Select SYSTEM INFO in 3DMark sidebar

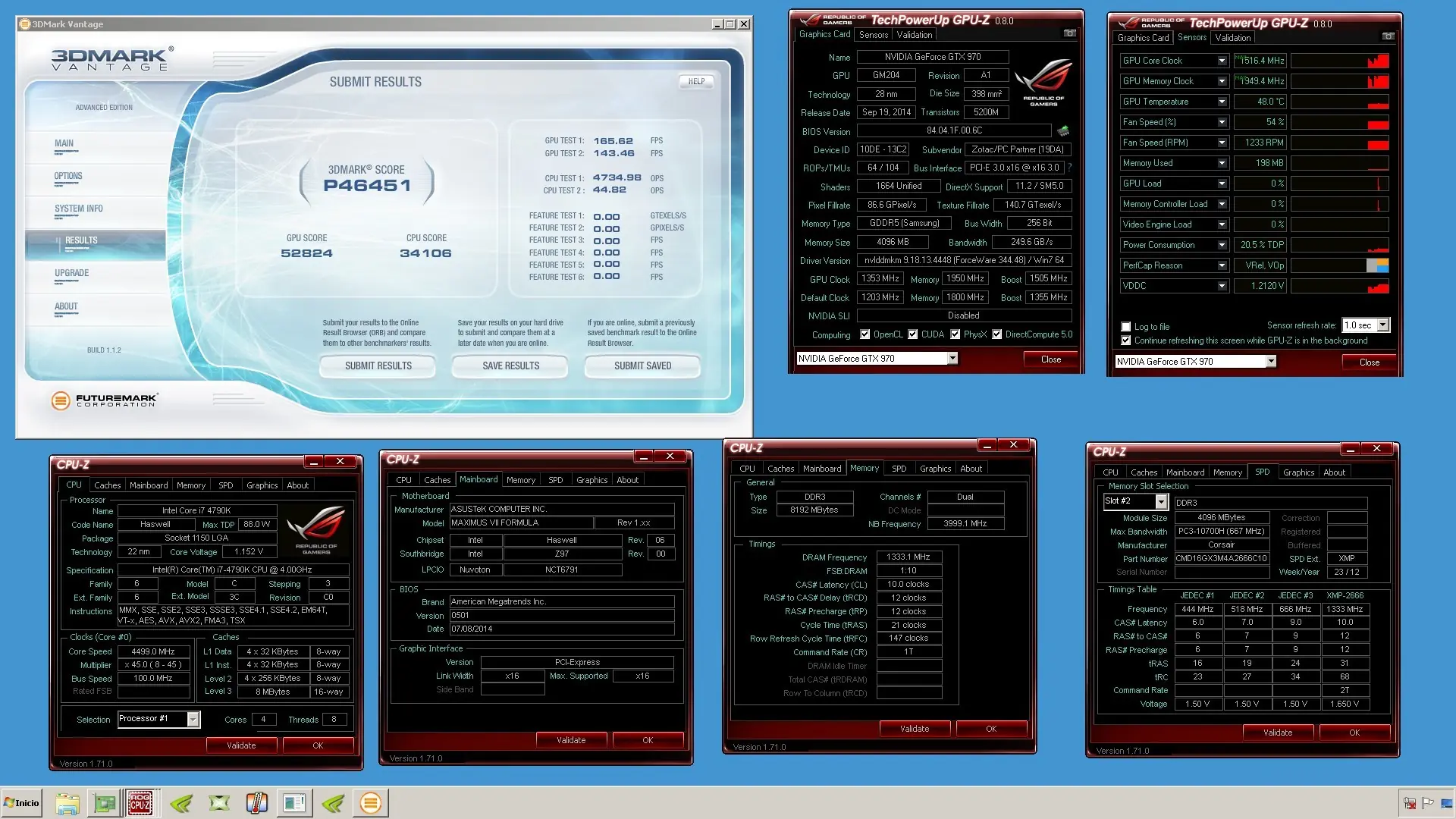point(79,209)
